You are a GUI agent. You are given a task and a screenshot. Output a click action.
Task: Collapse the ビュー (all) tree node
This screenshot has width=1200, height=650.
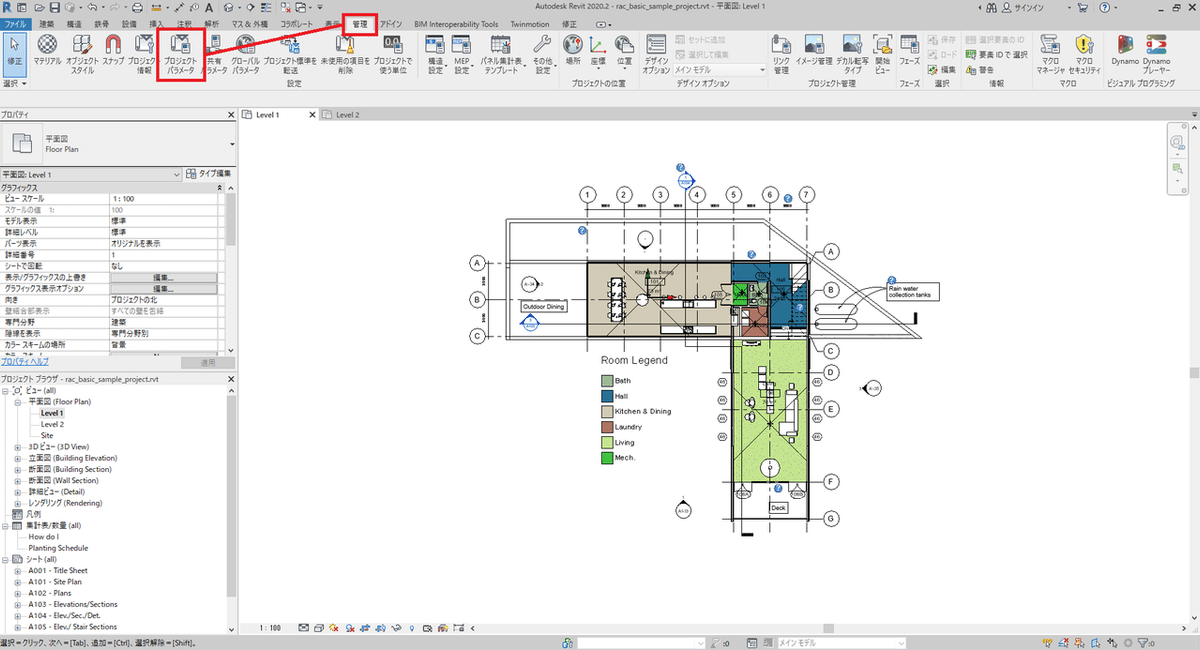point(5,389)
